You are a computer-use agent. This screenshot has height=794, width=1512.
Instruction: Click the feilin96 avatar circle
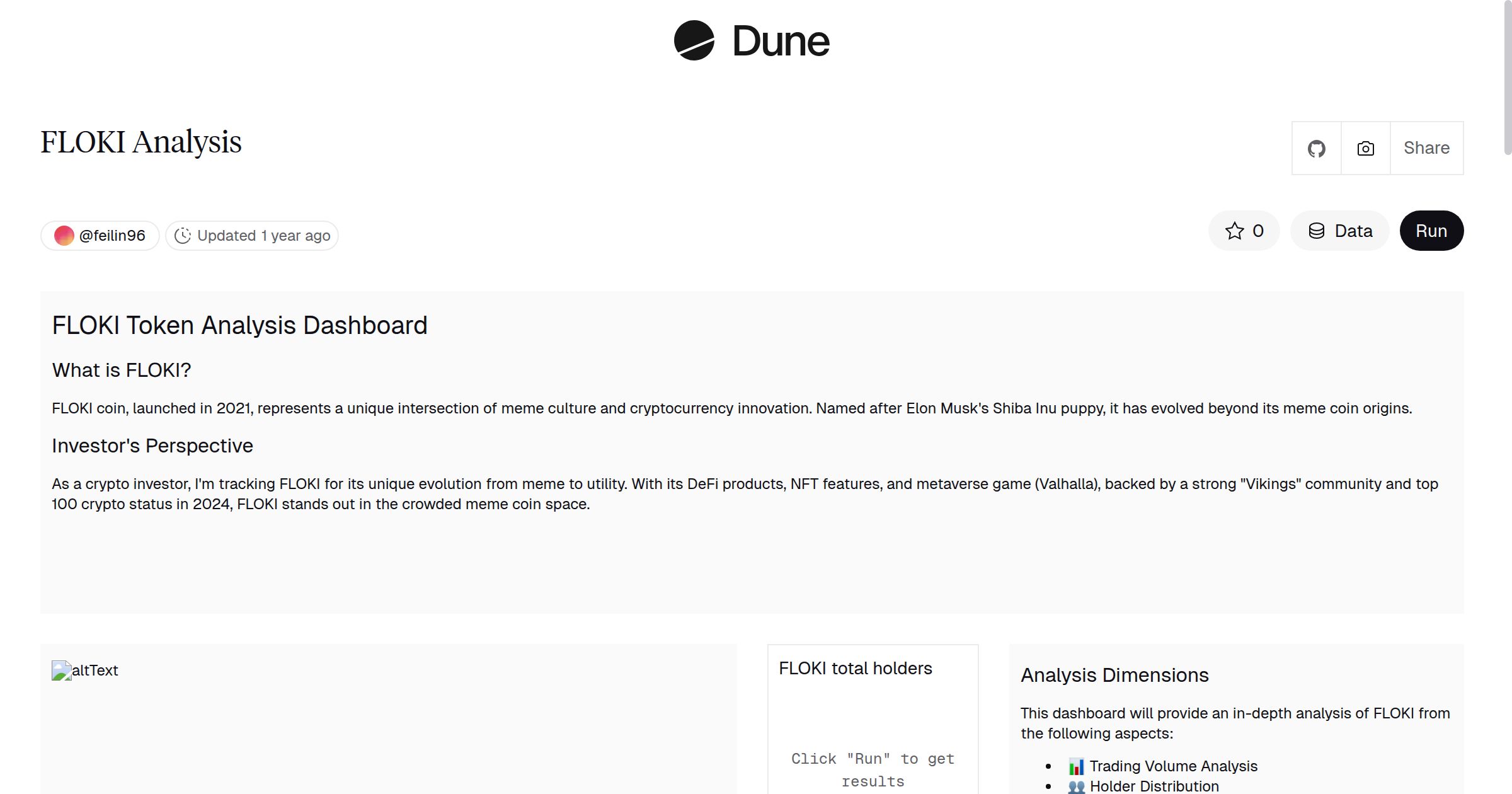(64, 236)
